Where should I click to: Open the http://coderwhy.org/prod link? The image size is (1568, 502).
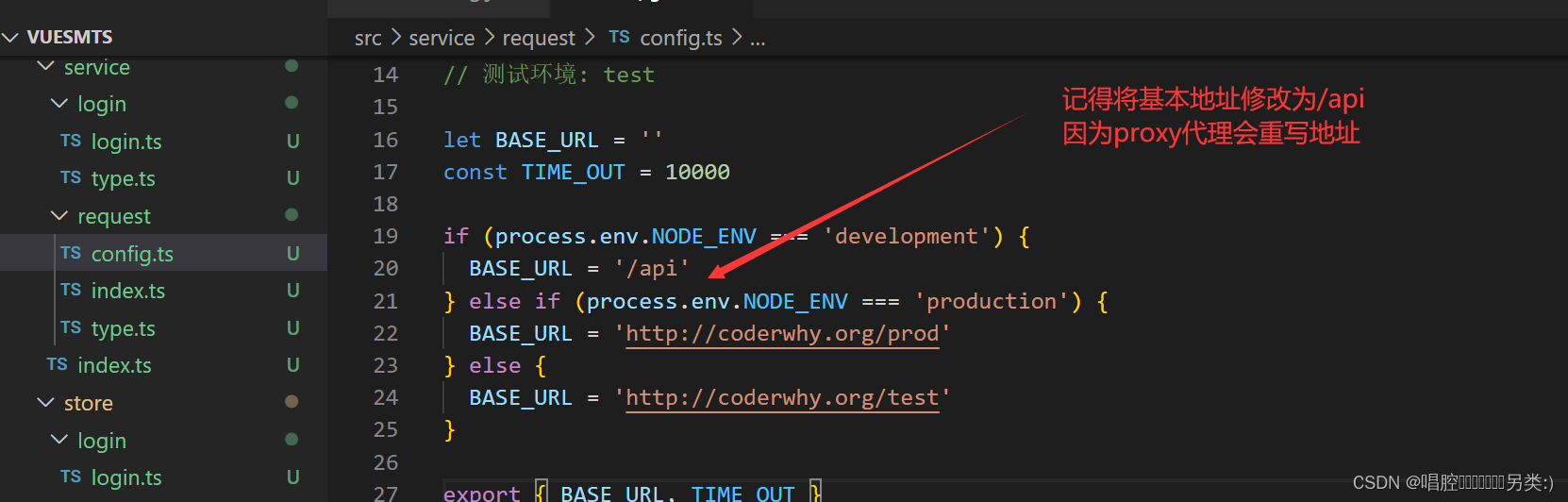tap(783, 333)
